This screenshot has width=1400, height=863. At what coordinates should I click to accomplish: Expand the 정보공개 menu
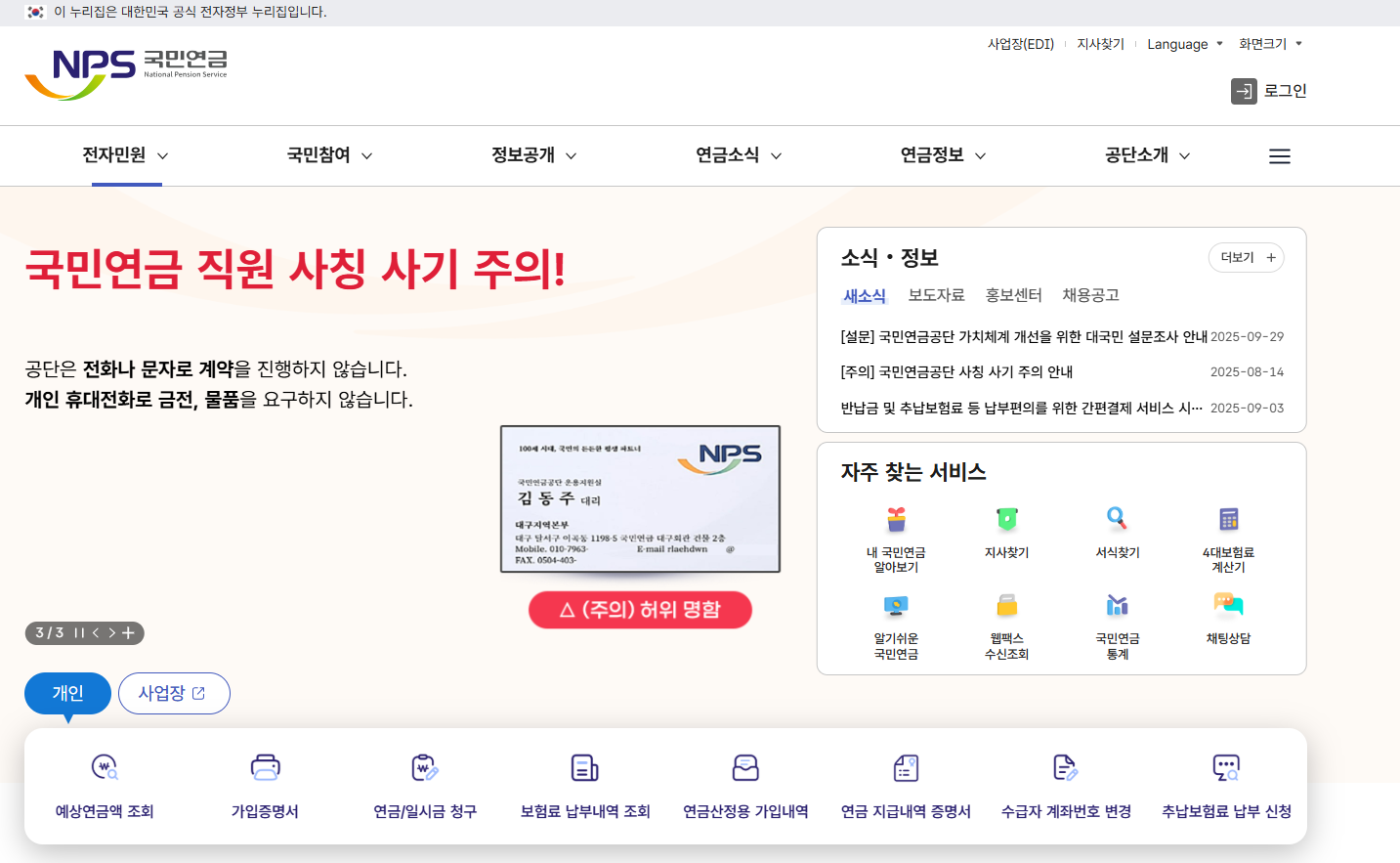click(533, 155)
